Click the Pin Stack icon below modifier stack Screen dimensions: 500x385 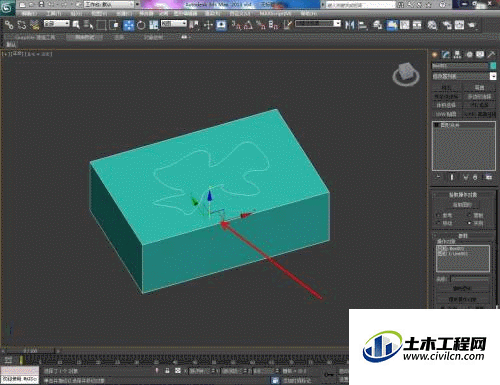(438, 177)
